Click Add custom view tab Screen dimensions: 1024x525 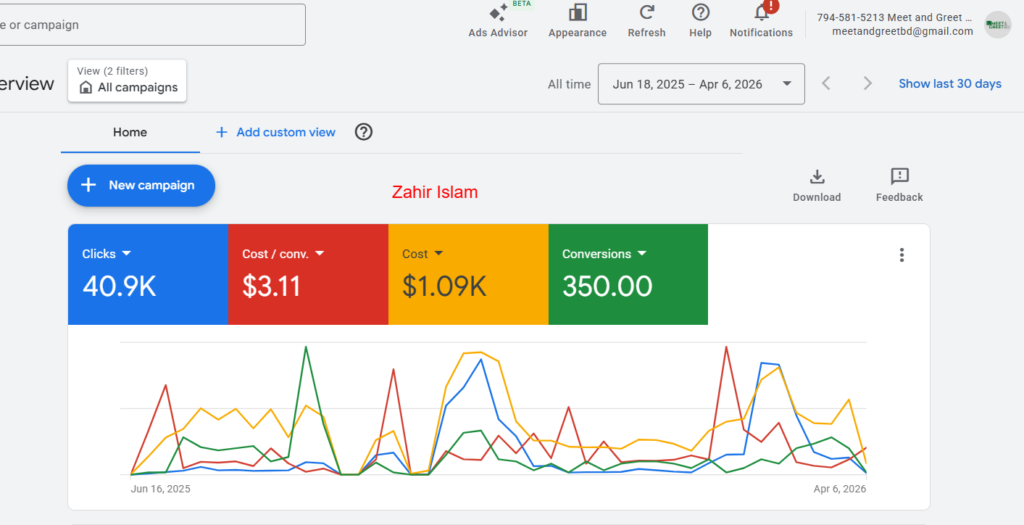(276, 132)
